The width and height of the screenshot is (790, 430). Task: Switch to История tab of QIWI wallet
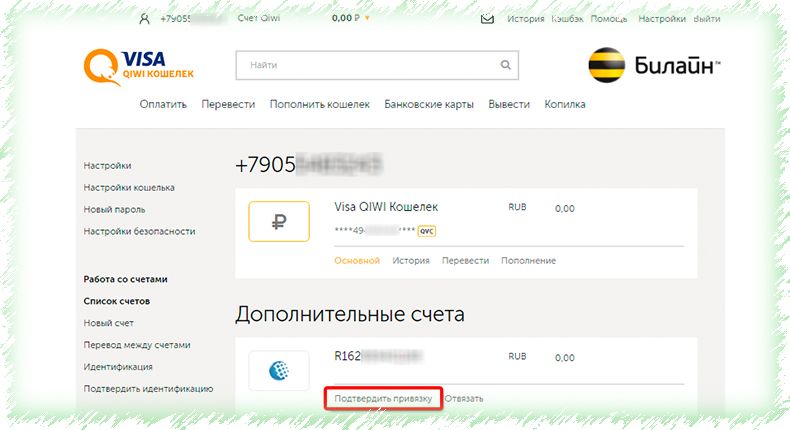click(411, 261)
